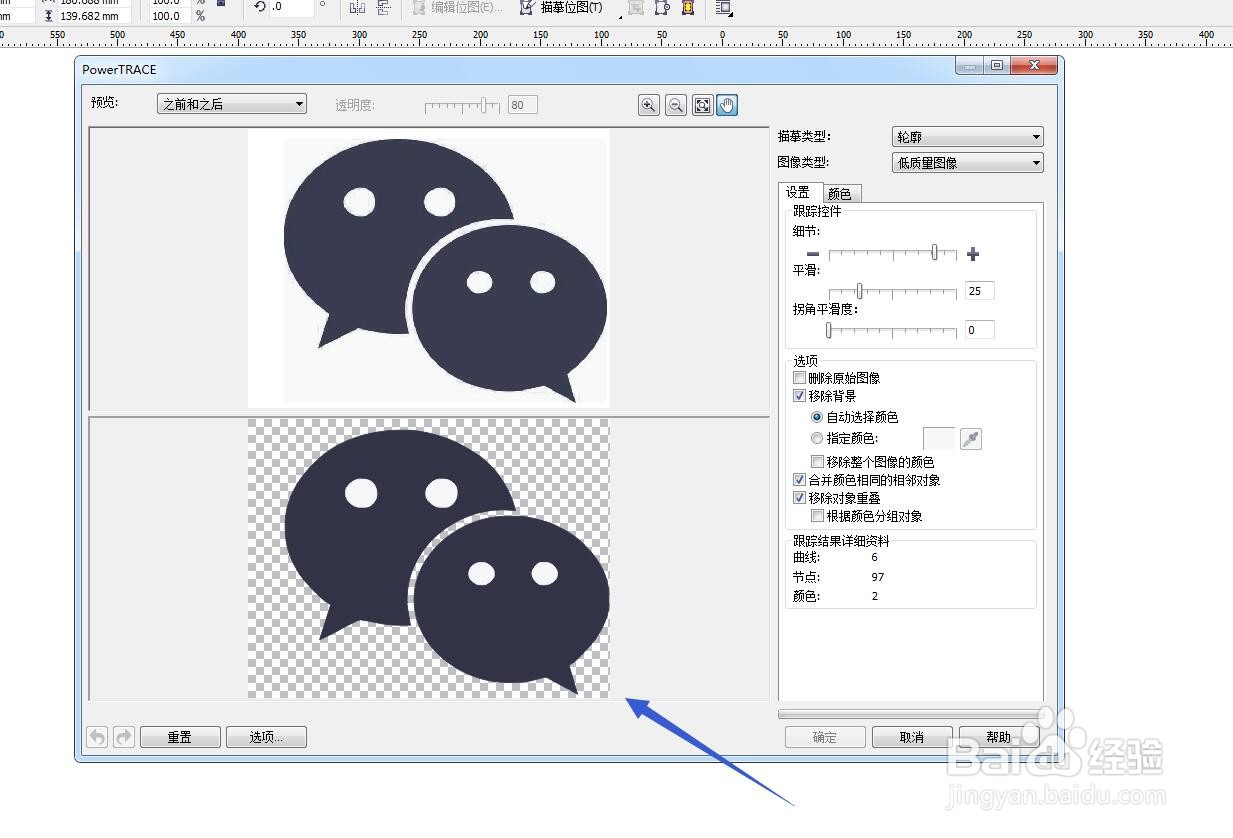Click the undo arrow in PowerTRACE
The height and width of the screenshot is (838, 1233).
point(96,736)
